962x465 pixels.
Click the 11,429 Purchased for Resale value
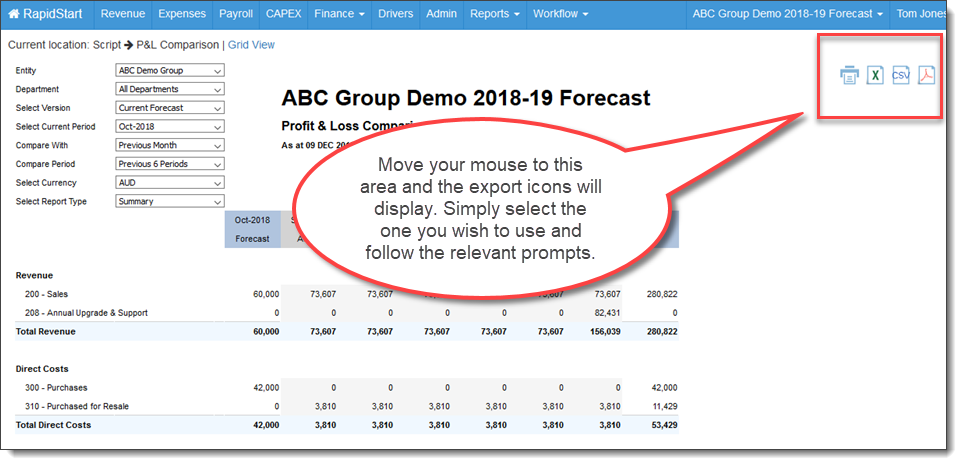[665, 406]
